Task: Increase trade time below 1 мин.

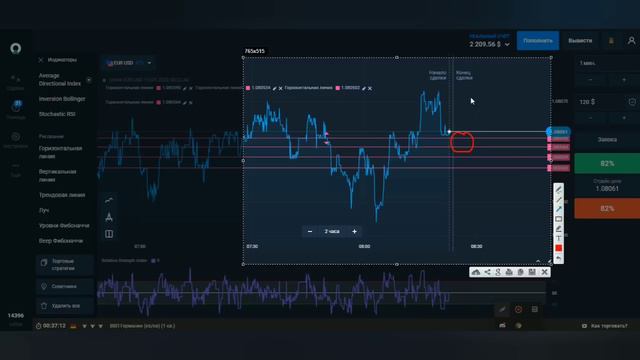Action: (624, 80)
